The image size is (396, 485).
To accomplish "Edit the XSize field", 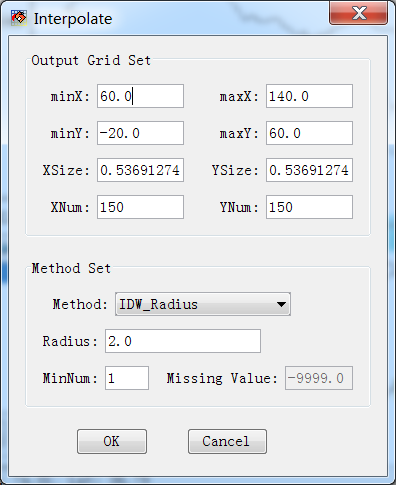I will point(140,170).
